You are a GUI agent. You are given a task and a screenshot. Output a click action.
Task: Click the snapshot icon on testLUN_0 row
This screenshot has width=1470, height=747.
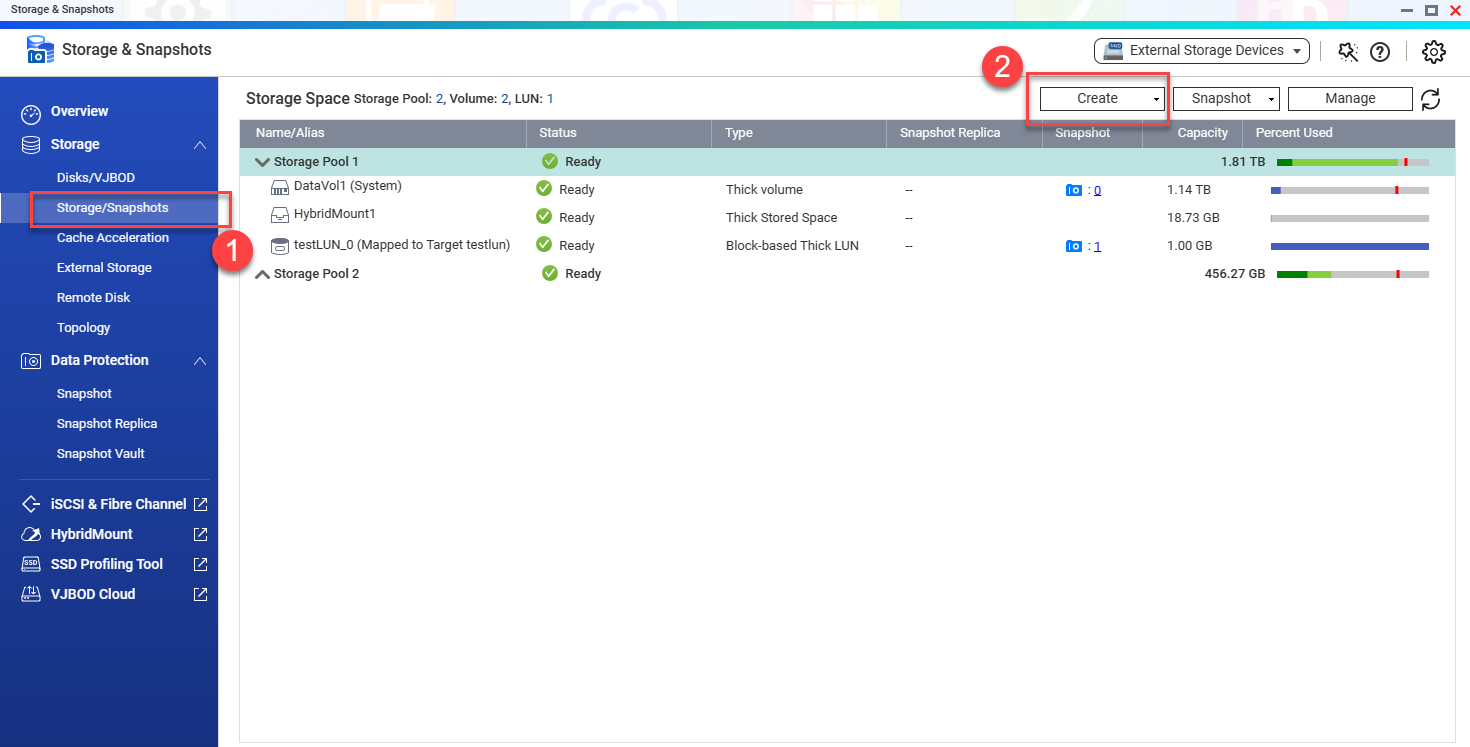coord(1073,245)
